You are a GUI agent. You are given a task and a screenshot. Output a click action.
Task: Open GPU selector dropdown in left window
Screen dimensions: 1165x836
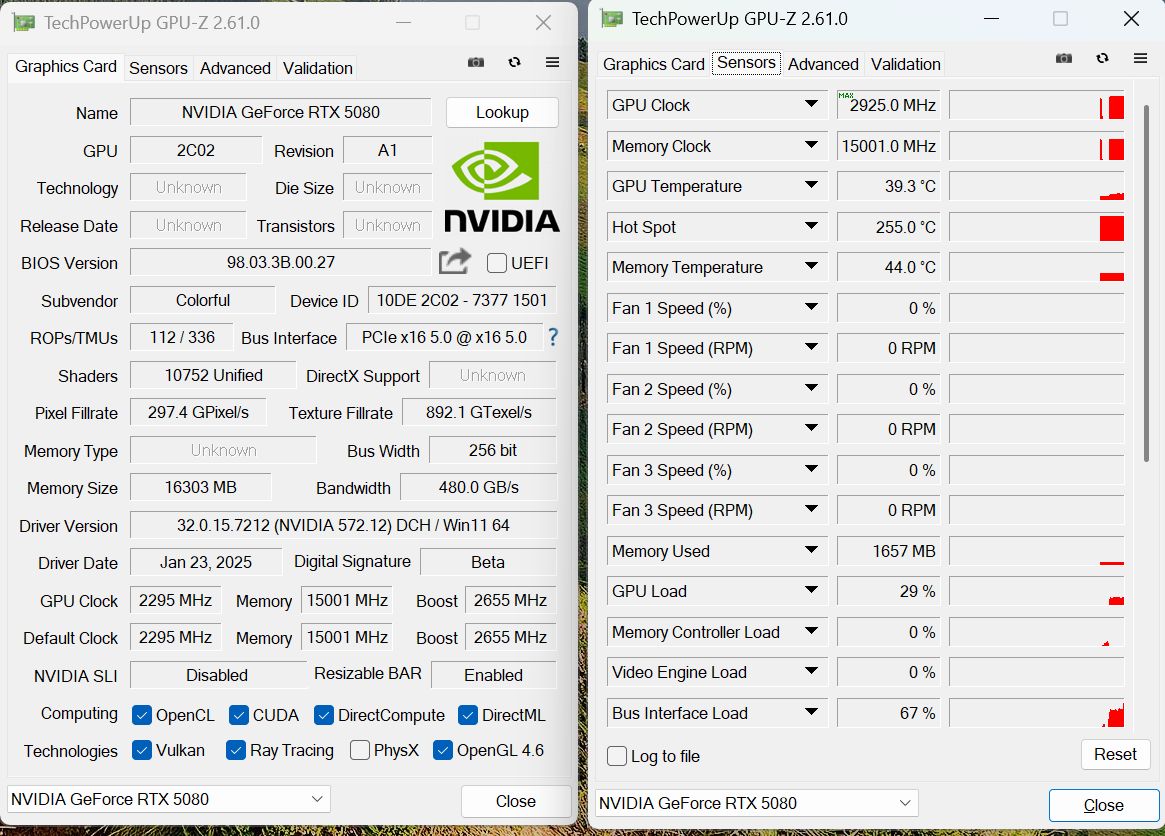169,800
